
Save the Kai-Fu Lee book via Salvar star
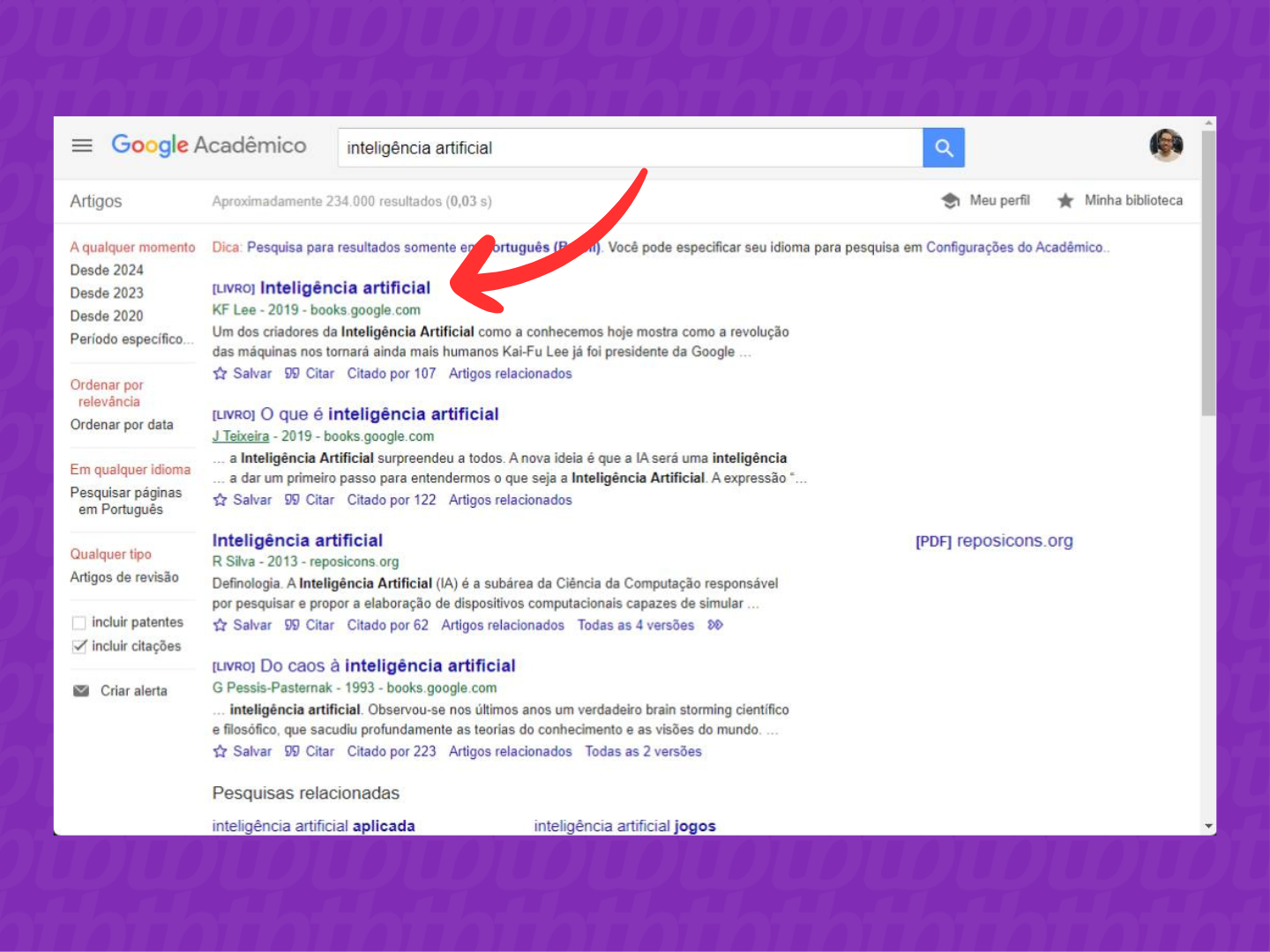tap(219, 373)
